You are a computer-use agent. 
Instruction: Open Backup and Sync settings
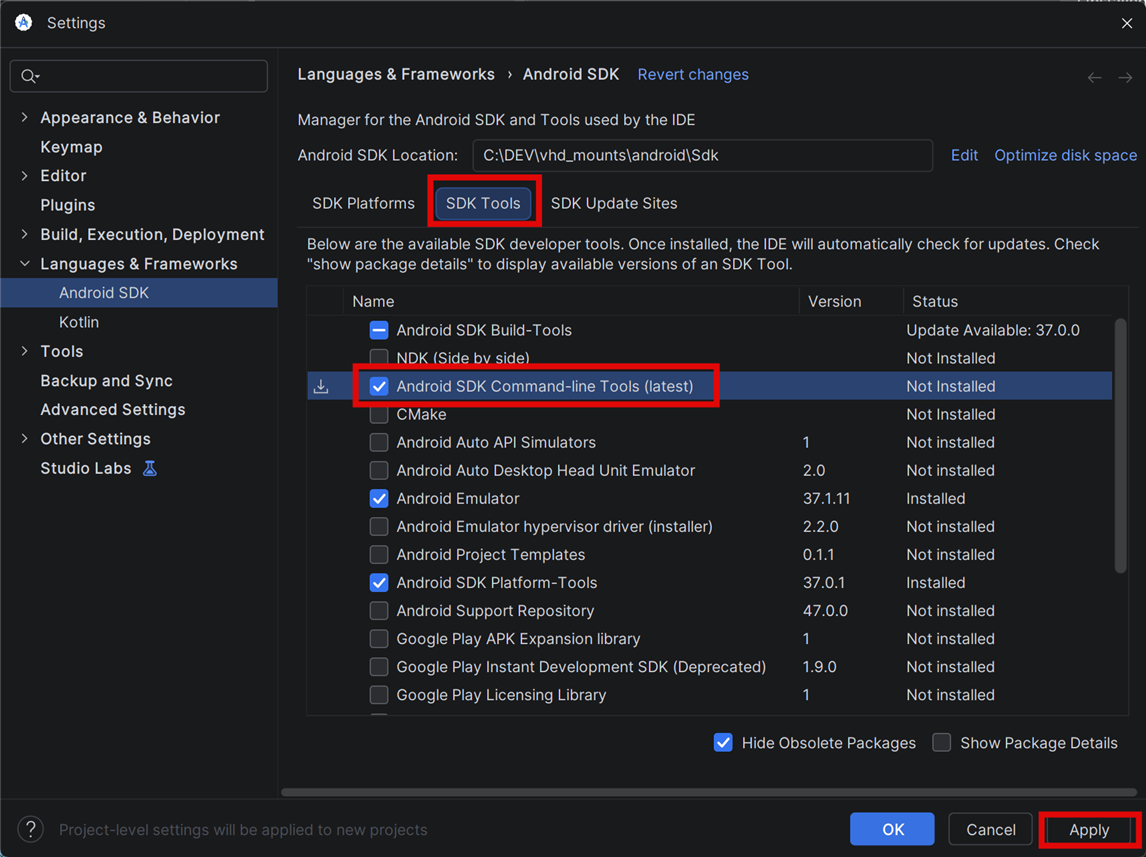point(107,381)
